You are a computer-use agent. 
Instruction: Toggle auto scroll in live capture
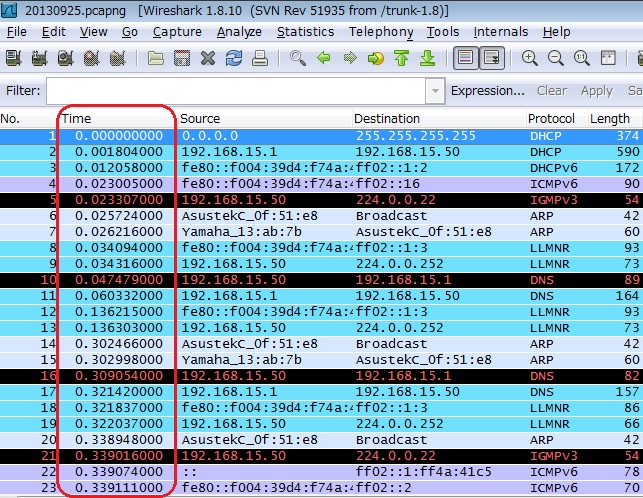pyautogui.click(x=492, y=58)
